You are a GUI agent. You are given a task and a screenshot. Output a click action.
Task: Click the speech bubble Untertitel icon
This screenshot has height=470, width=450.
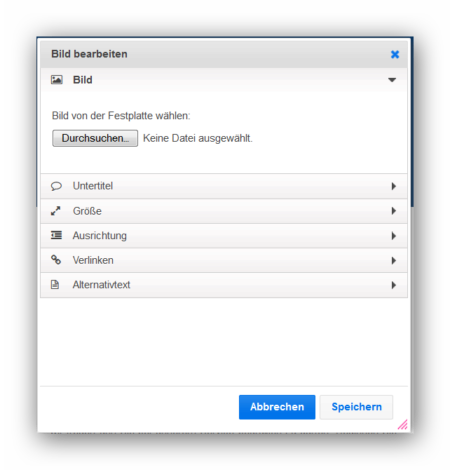point(56,186)
